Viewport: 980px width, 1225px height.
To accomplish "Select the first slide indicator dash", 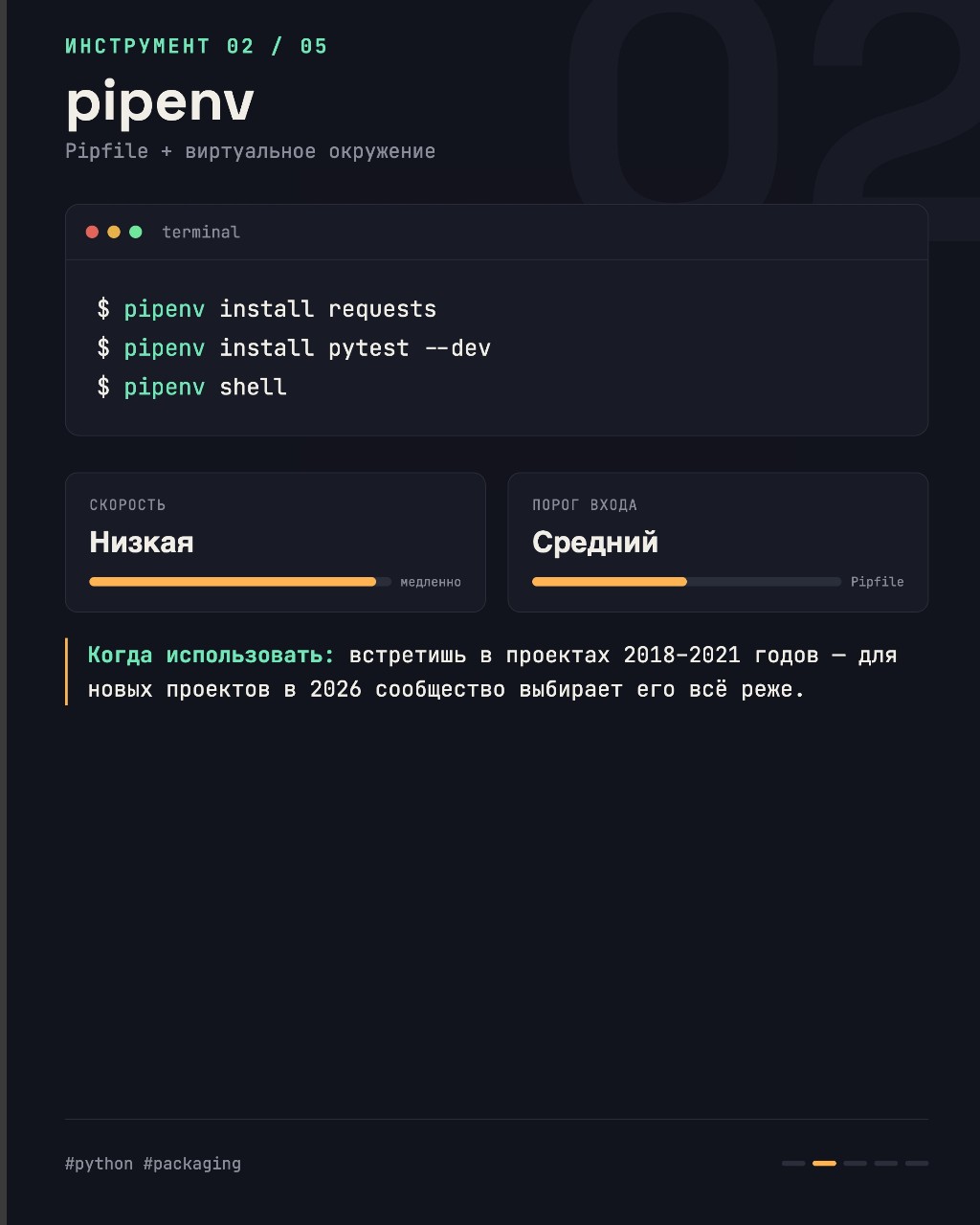I will pos(793,1163).
